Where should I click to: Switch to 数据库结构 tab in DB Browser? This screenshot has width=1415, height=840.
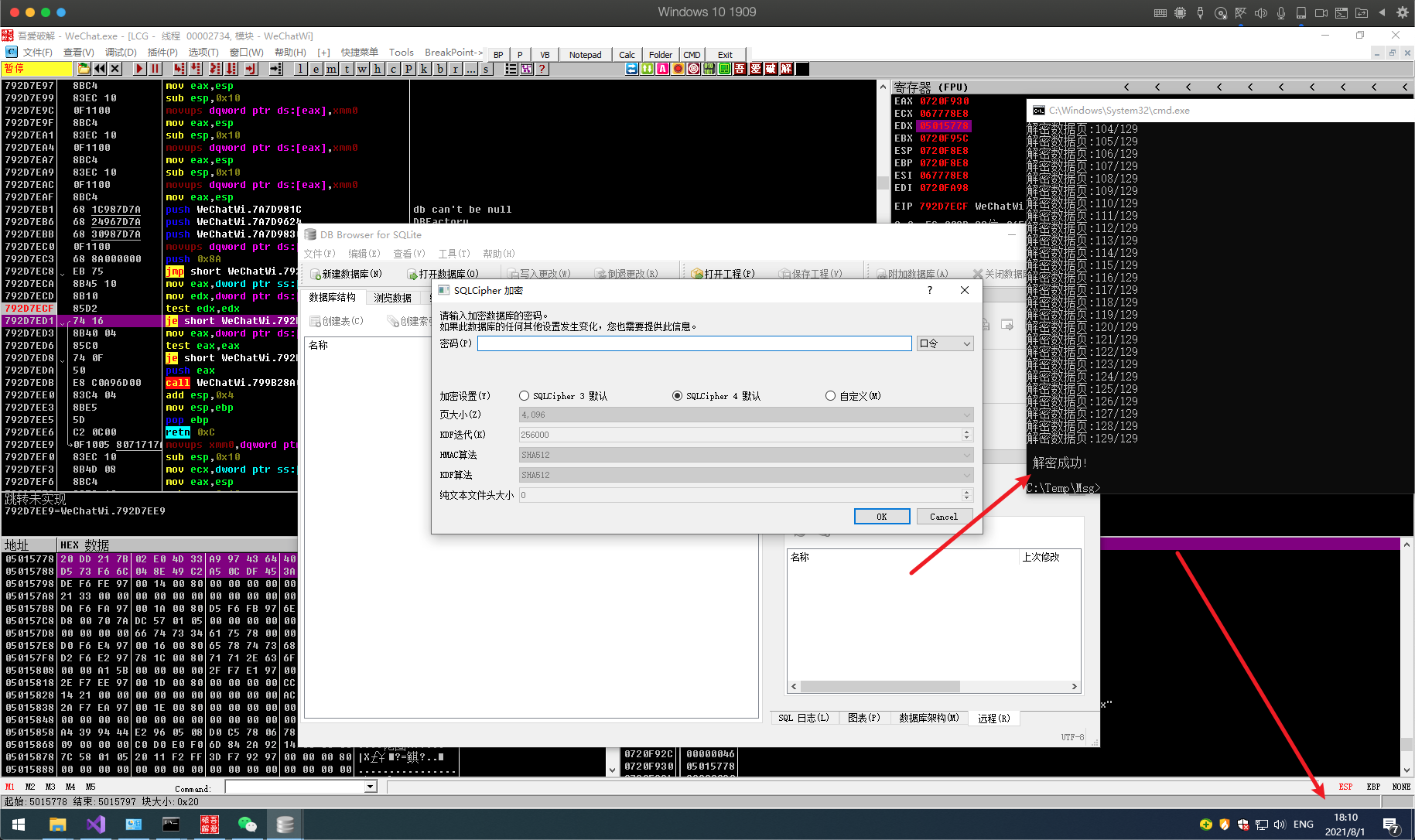click(x=333, y=297)
